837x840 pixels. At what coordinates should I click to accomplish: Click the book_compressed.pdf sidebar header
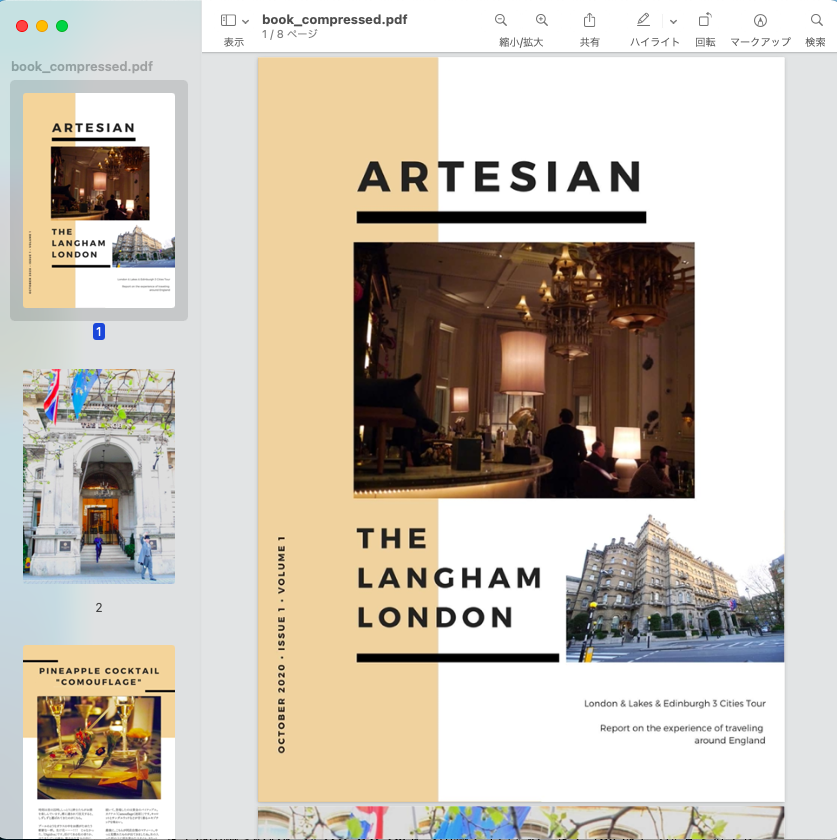point(82,66)
